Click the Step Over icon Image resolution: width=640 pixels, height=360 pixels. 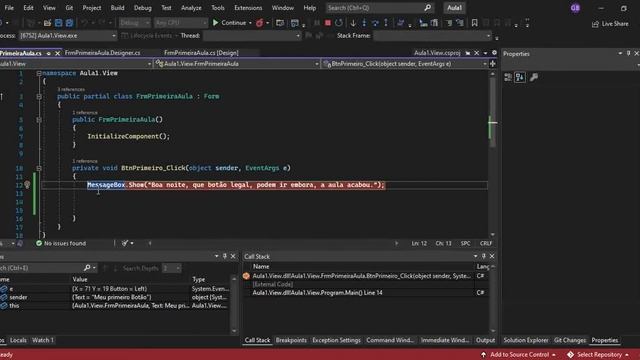tap(375, 23)
